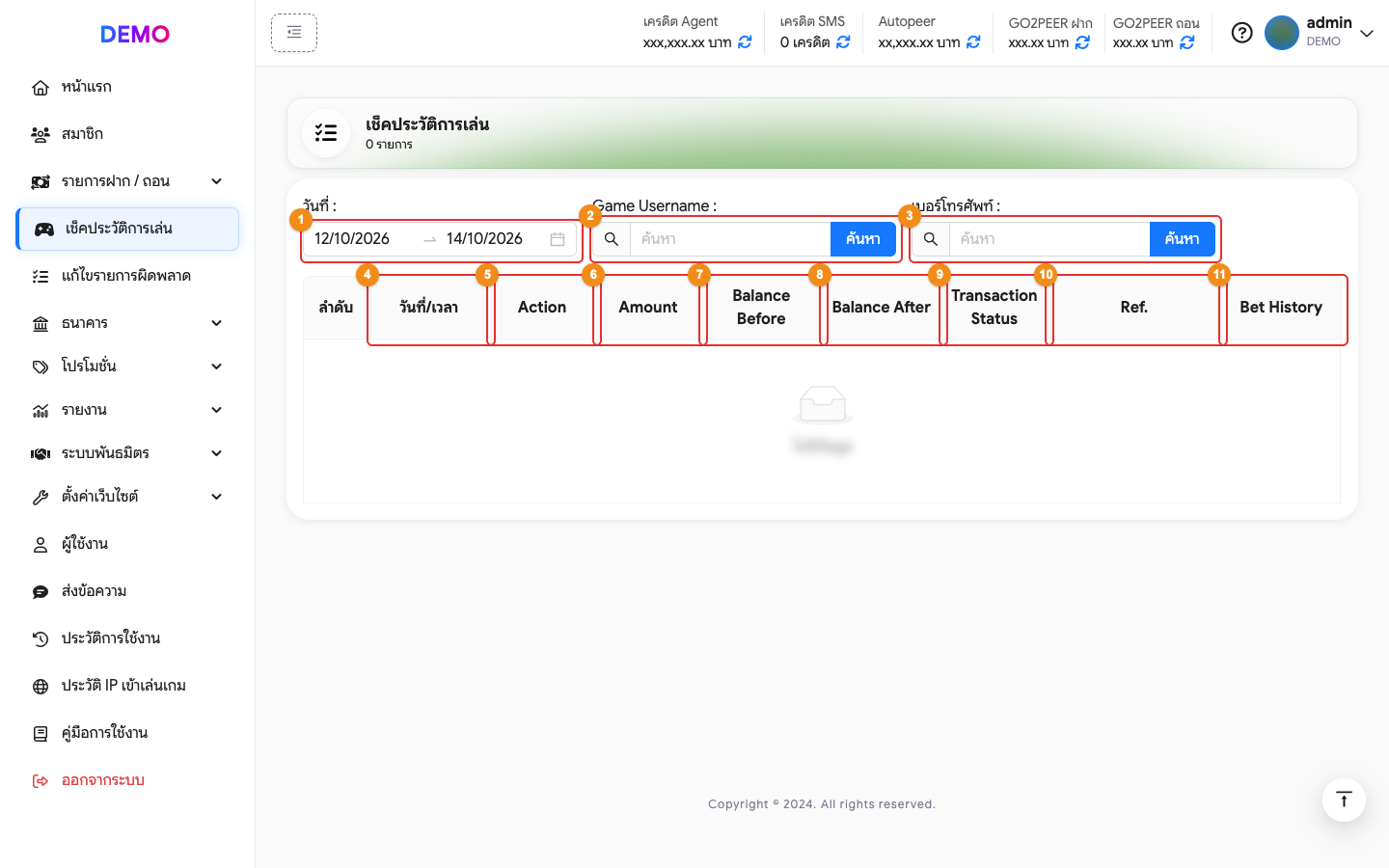Open ผู้ใช้งาน in the sidebar
The width and height of the screenshot is (1389, 868).
click(127, 544)
